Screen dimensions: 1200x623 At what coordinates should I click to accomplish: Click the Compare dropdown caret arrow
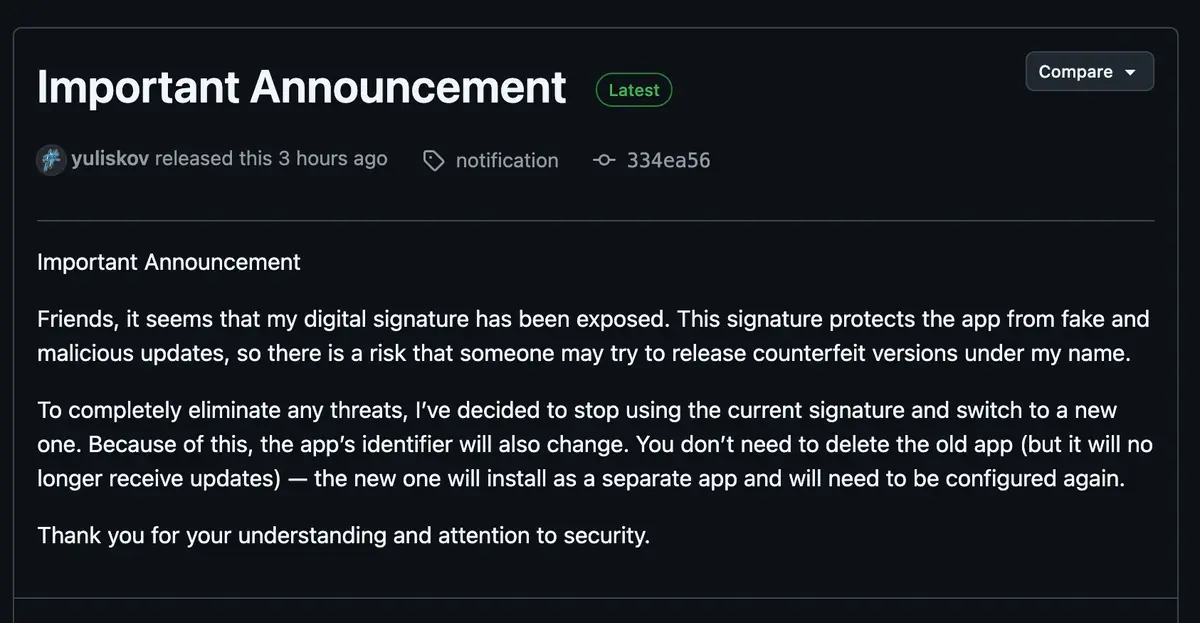click(x=1131, y=71)
